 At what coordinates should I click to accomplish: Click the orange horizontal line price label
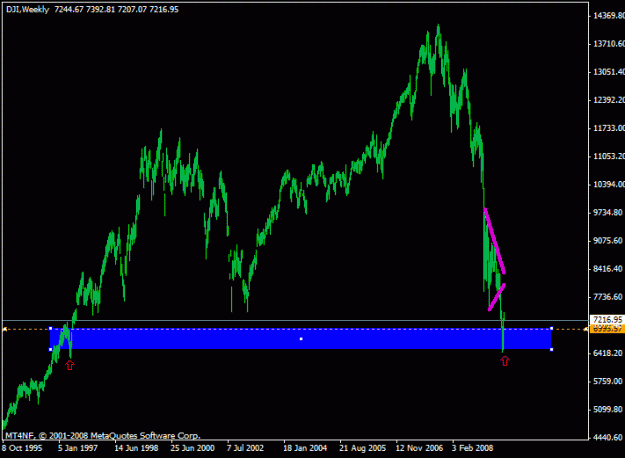(607, 329)
